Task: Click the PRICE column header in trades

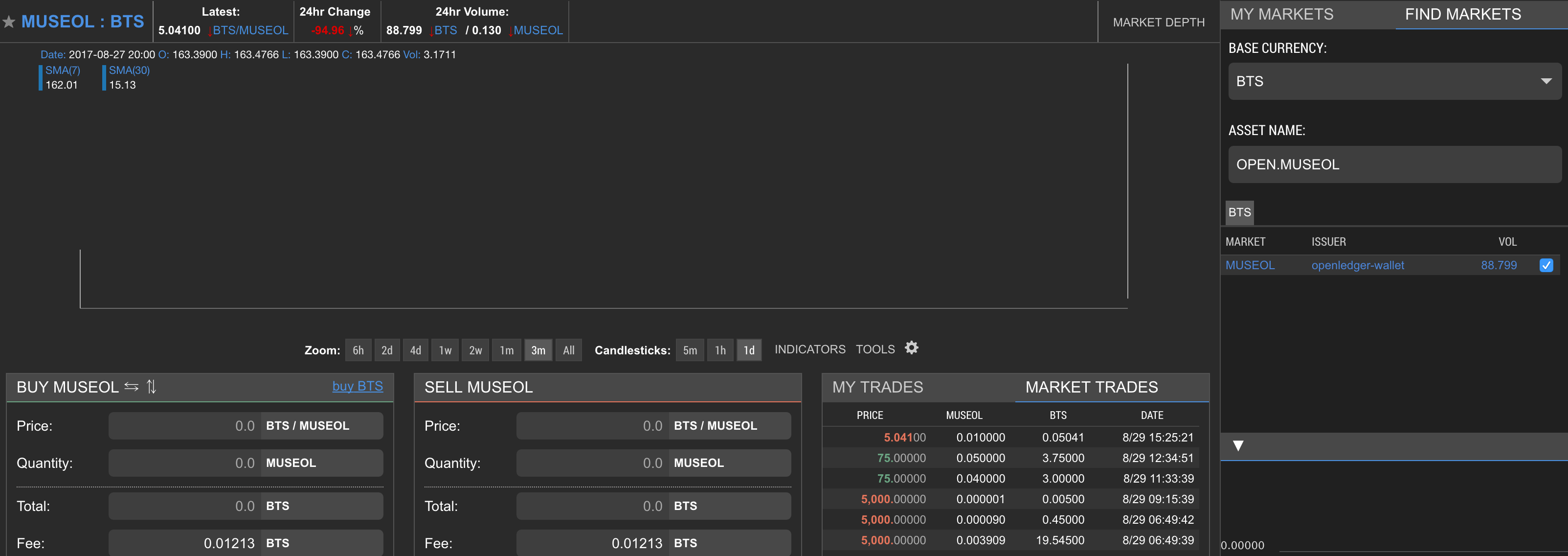Action: (x=869, y=416)
